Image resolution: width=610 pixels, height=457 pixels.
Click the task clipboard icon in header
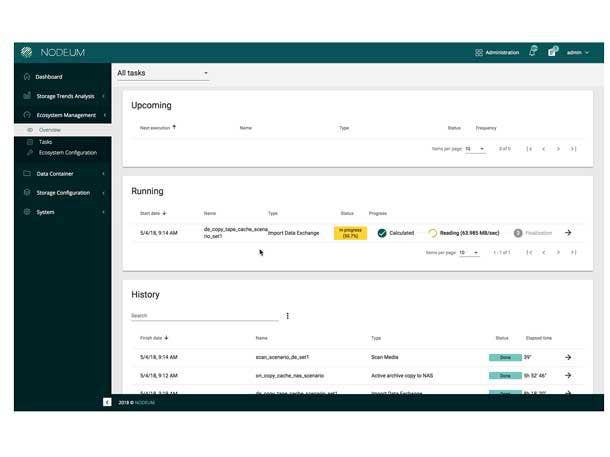point(551,52)
